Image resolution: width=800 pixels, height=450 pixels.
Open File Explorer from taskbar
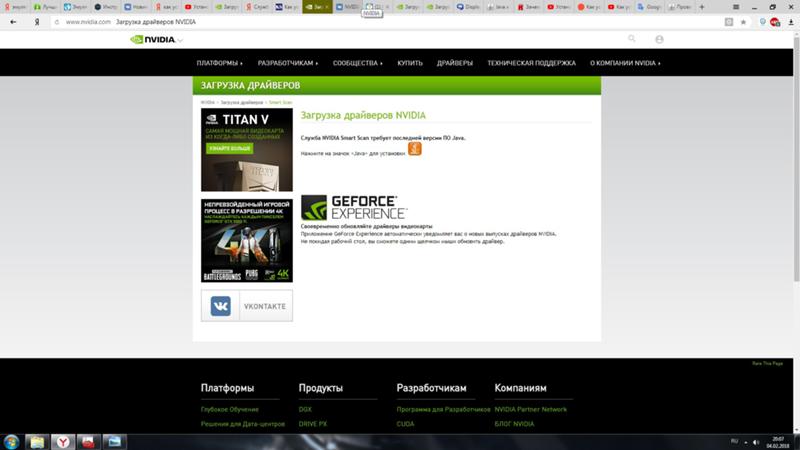[37, 442]
